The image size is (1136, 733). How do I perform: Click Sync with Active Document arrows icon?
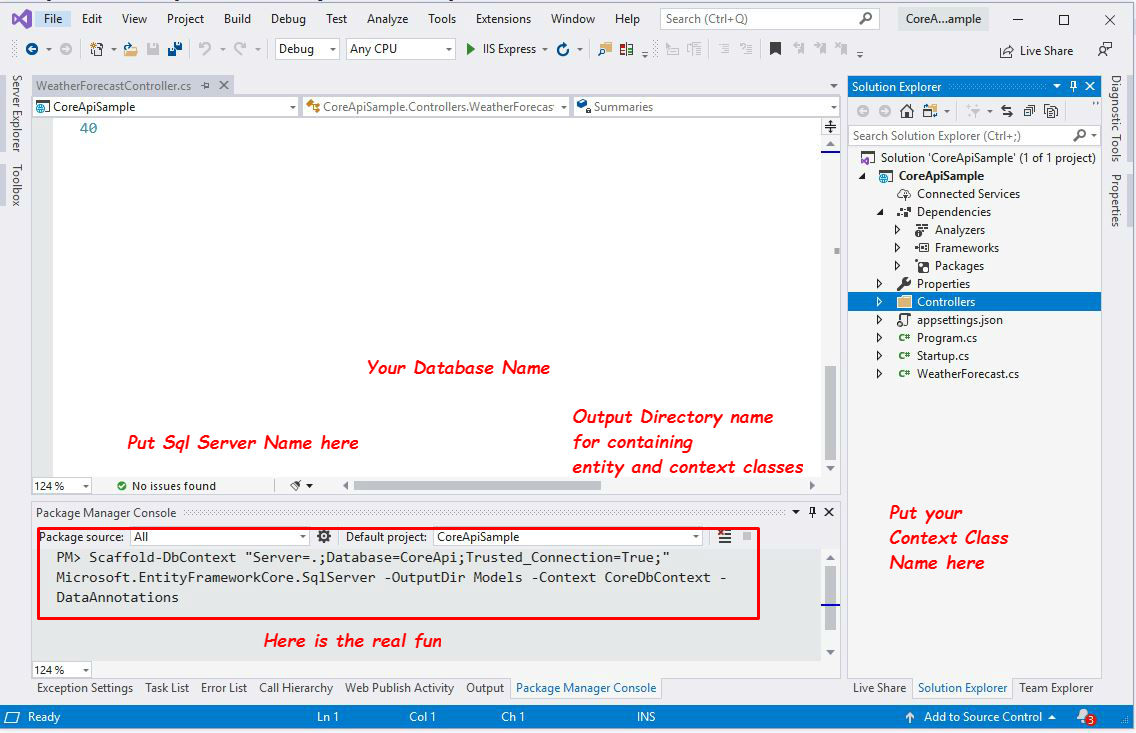[x=1006, y=111]
